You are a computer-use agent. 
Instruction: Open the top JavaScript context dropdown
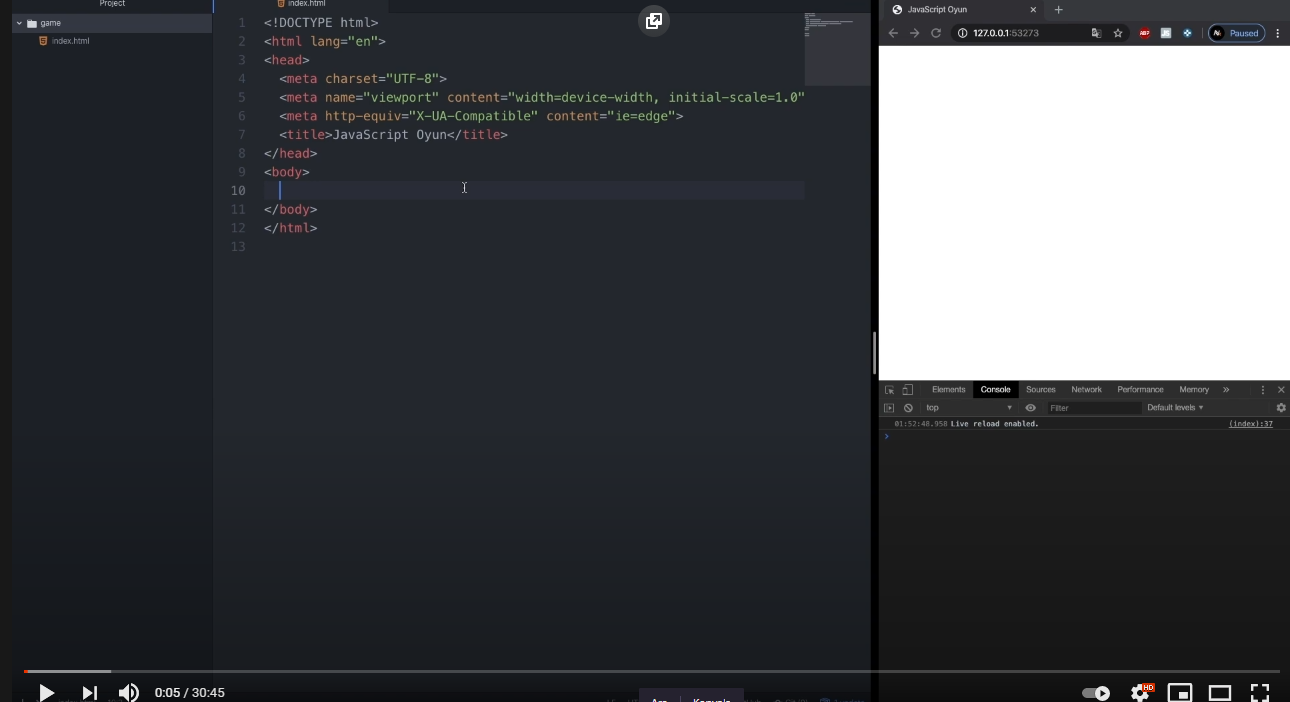(968, 407)
